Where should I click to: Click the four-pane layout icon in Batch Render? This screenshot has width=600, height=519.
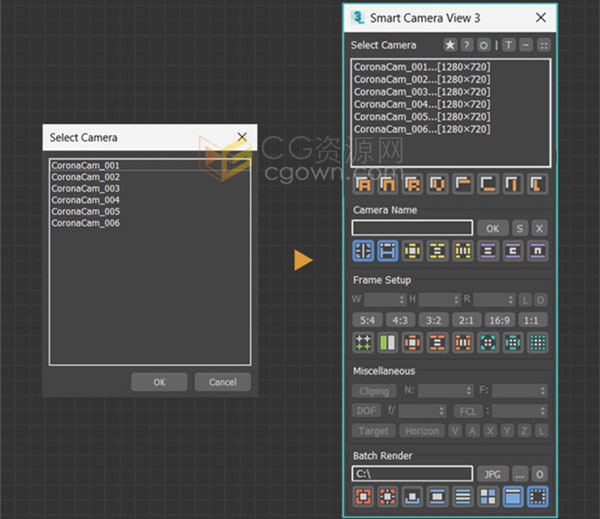[488, 496]
